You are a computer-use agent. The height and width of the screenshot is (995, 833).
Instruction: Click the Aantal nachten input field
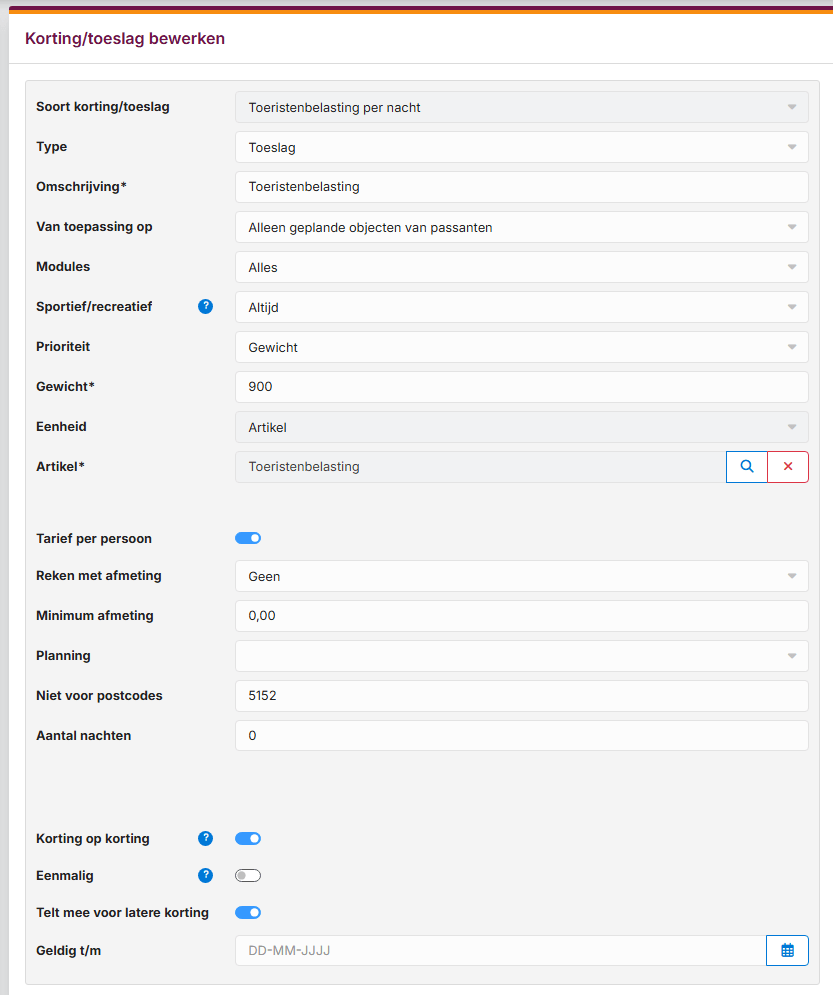tap(521, 736)
